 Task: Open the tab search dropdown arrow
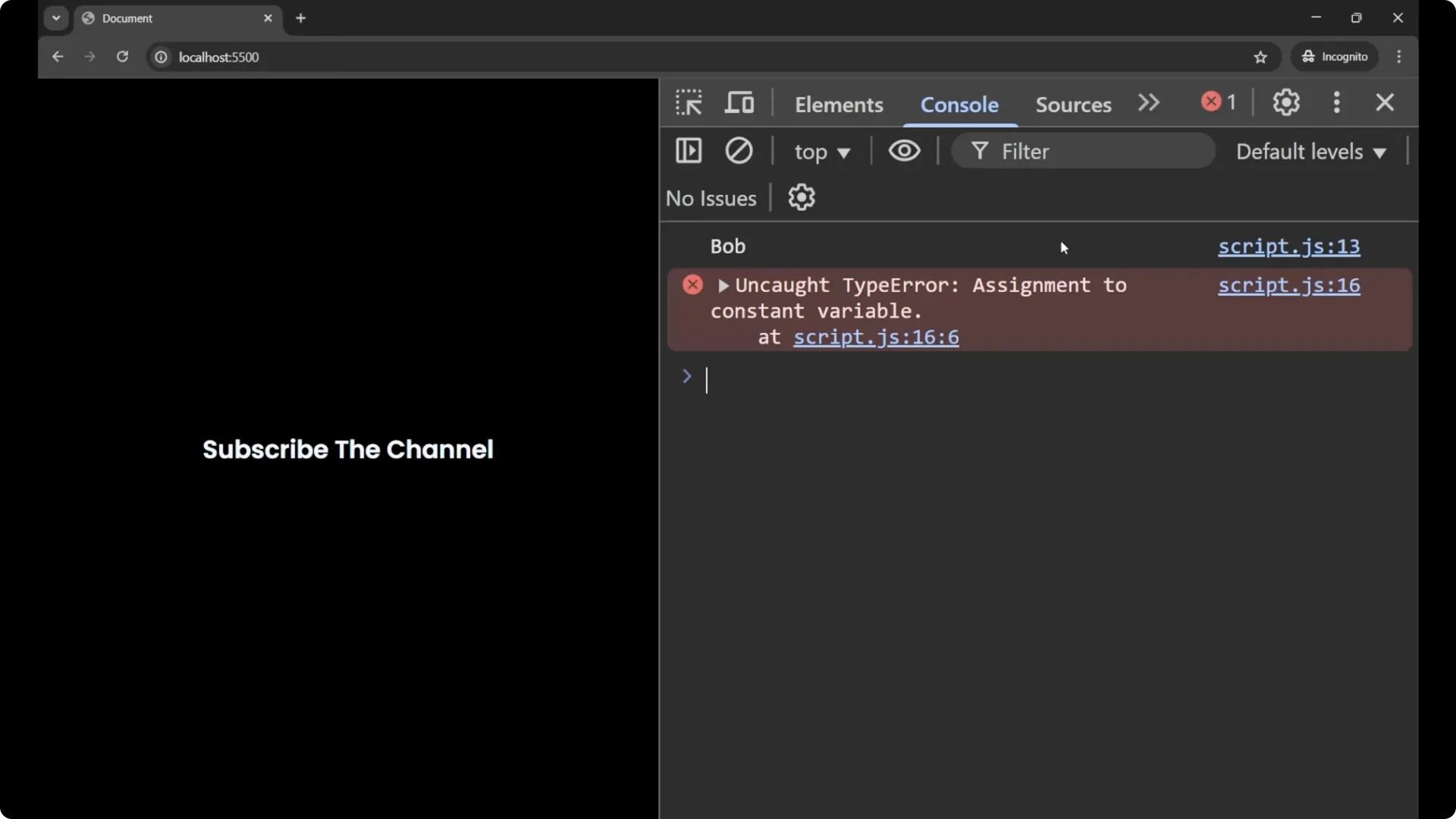(x=56, y=17)
